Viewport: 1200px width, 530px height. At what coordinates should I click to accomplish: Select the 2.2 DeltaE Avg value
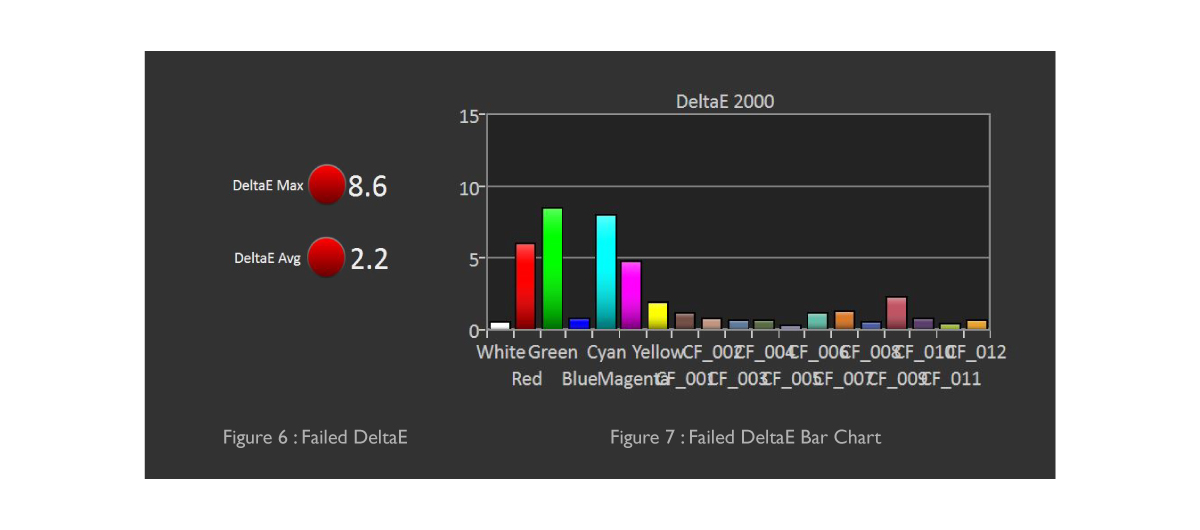(369, 259)
